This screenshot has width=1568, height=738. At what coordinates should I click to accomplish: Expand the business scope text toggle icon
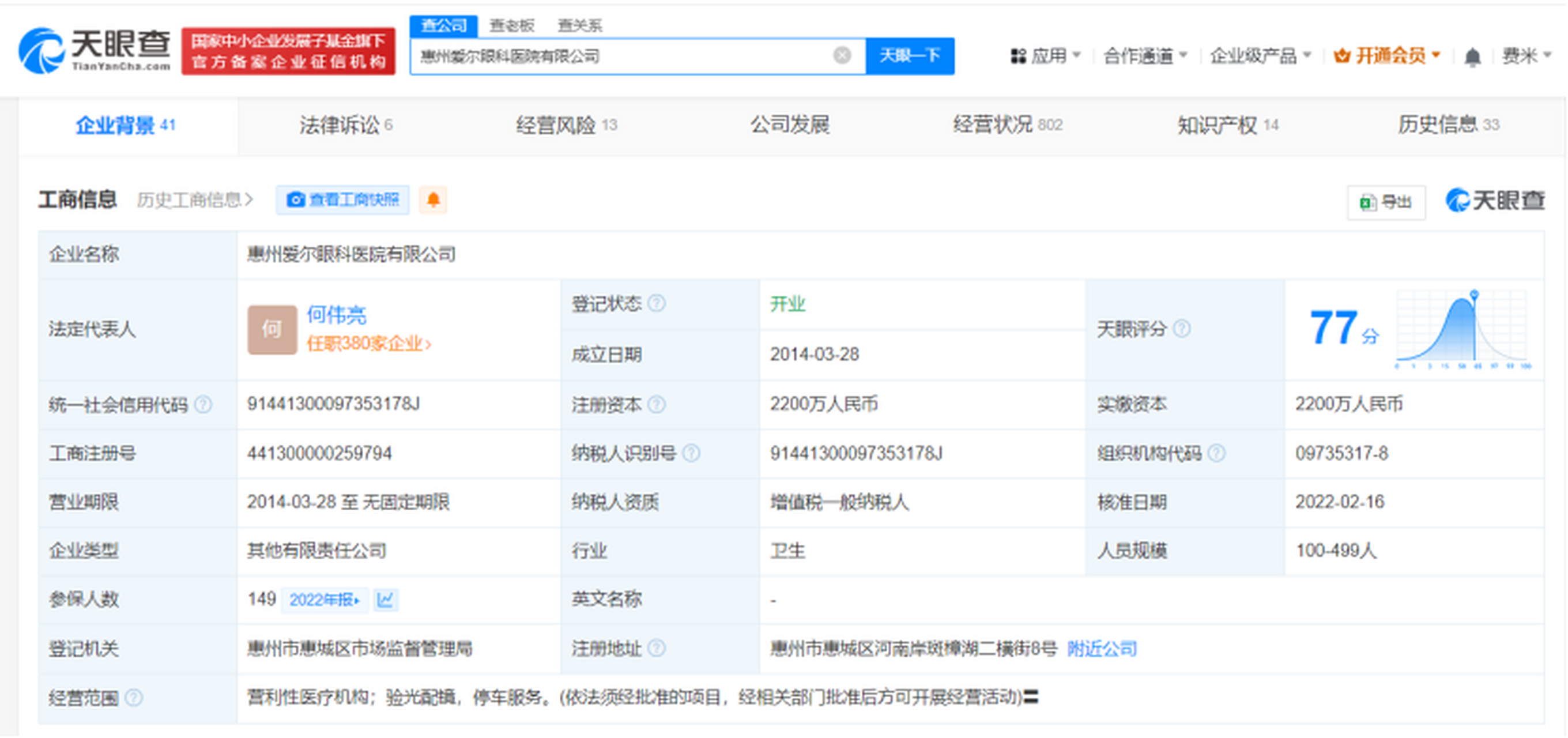pos(1031,697)
